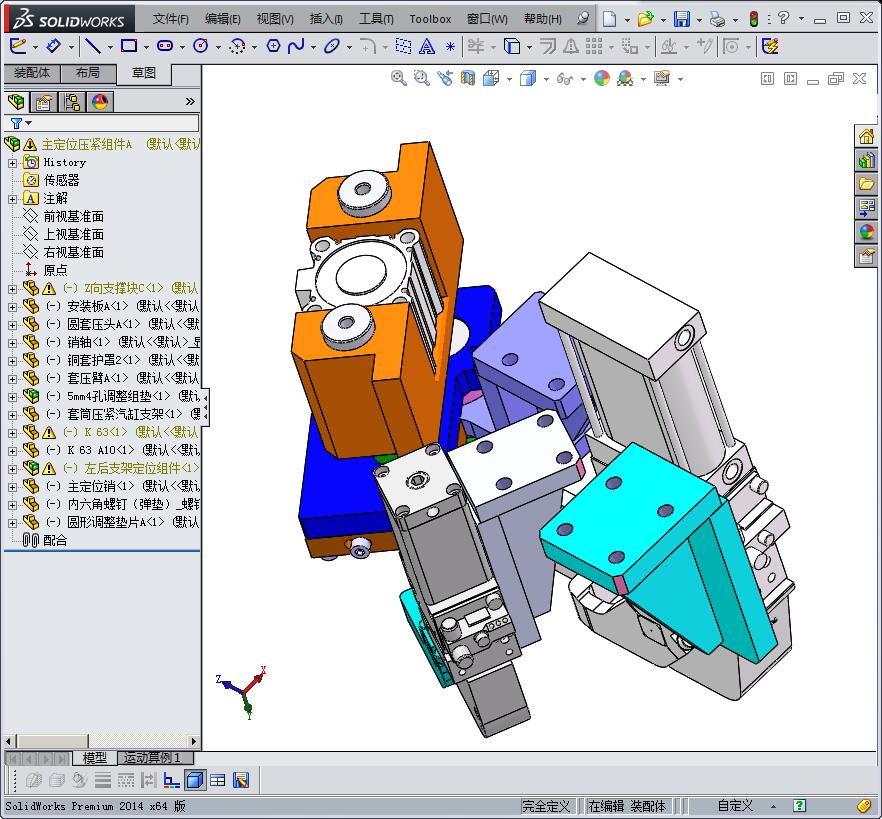Toggle the 3D Views cube button
This screenshot has width=882, height=819.
[x=195, y=780]
